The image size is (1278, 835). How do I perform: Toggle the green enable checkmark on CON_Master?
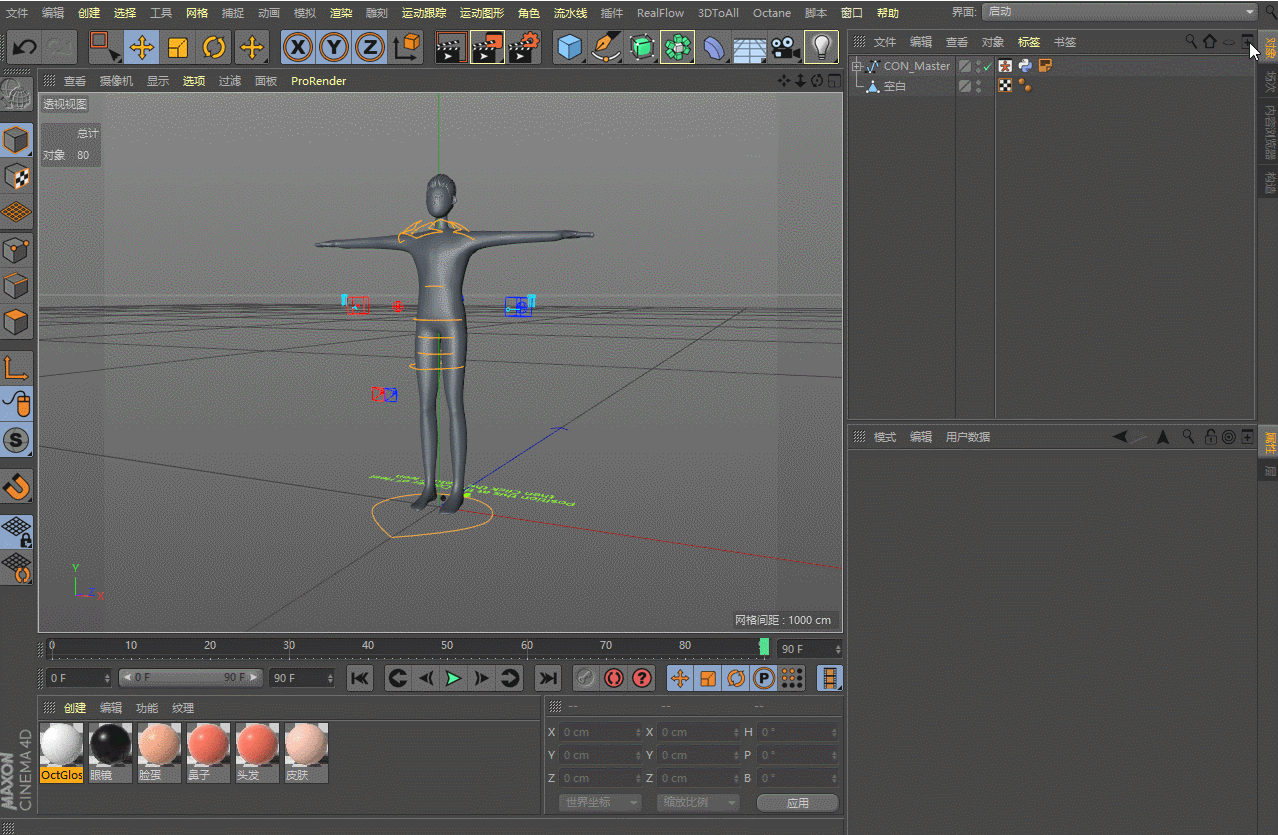(987, 67)
